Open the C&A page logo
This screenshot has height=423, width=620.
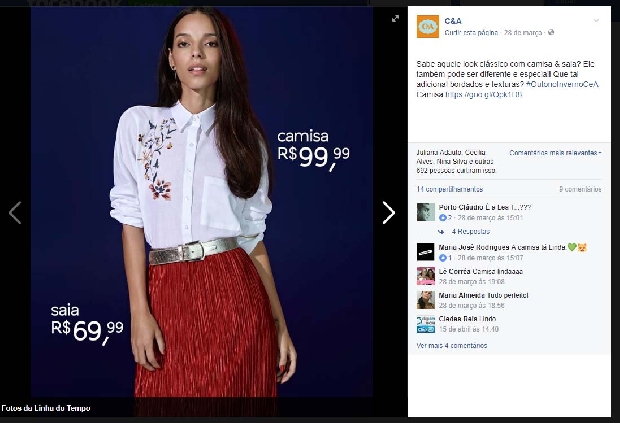pyautogui.click(x=428, y=26)
